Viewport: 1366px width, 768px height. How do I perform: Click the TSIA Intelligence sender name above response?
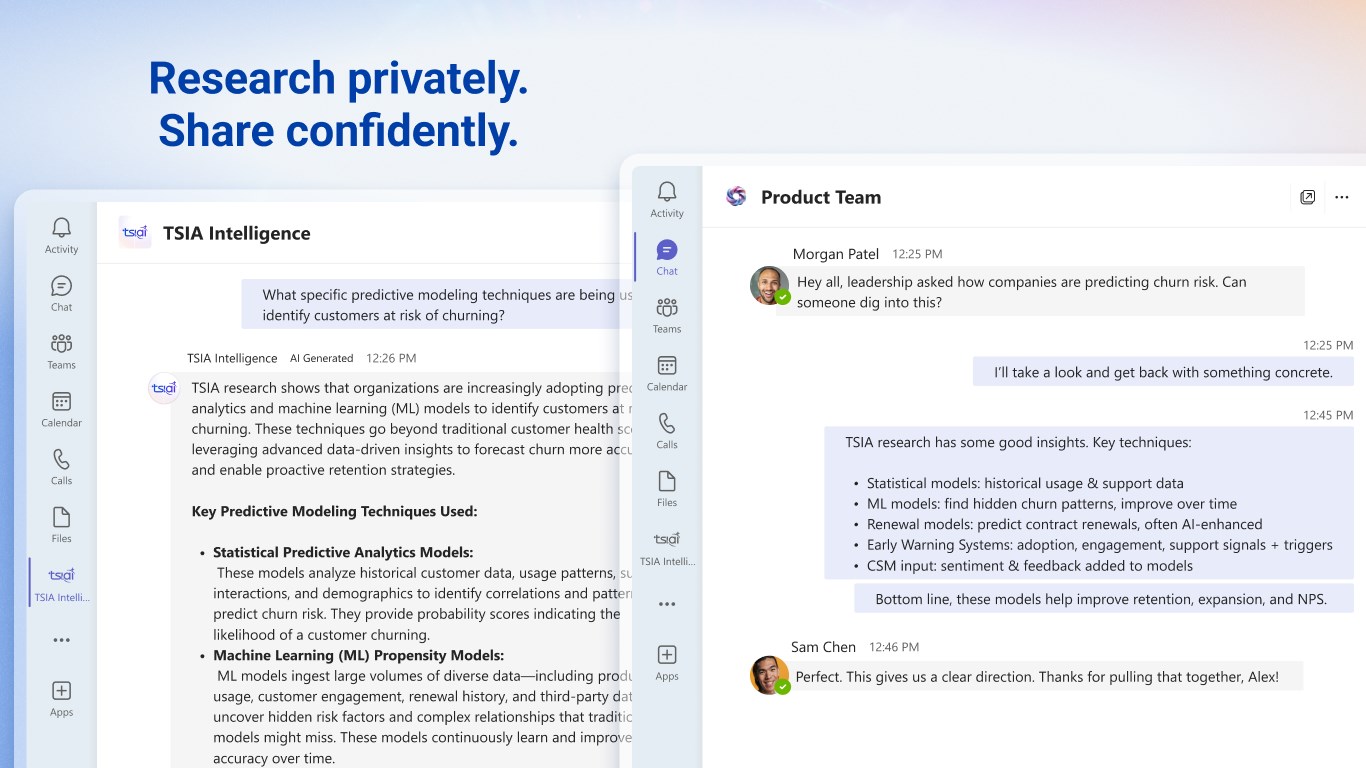coord(232,358)
